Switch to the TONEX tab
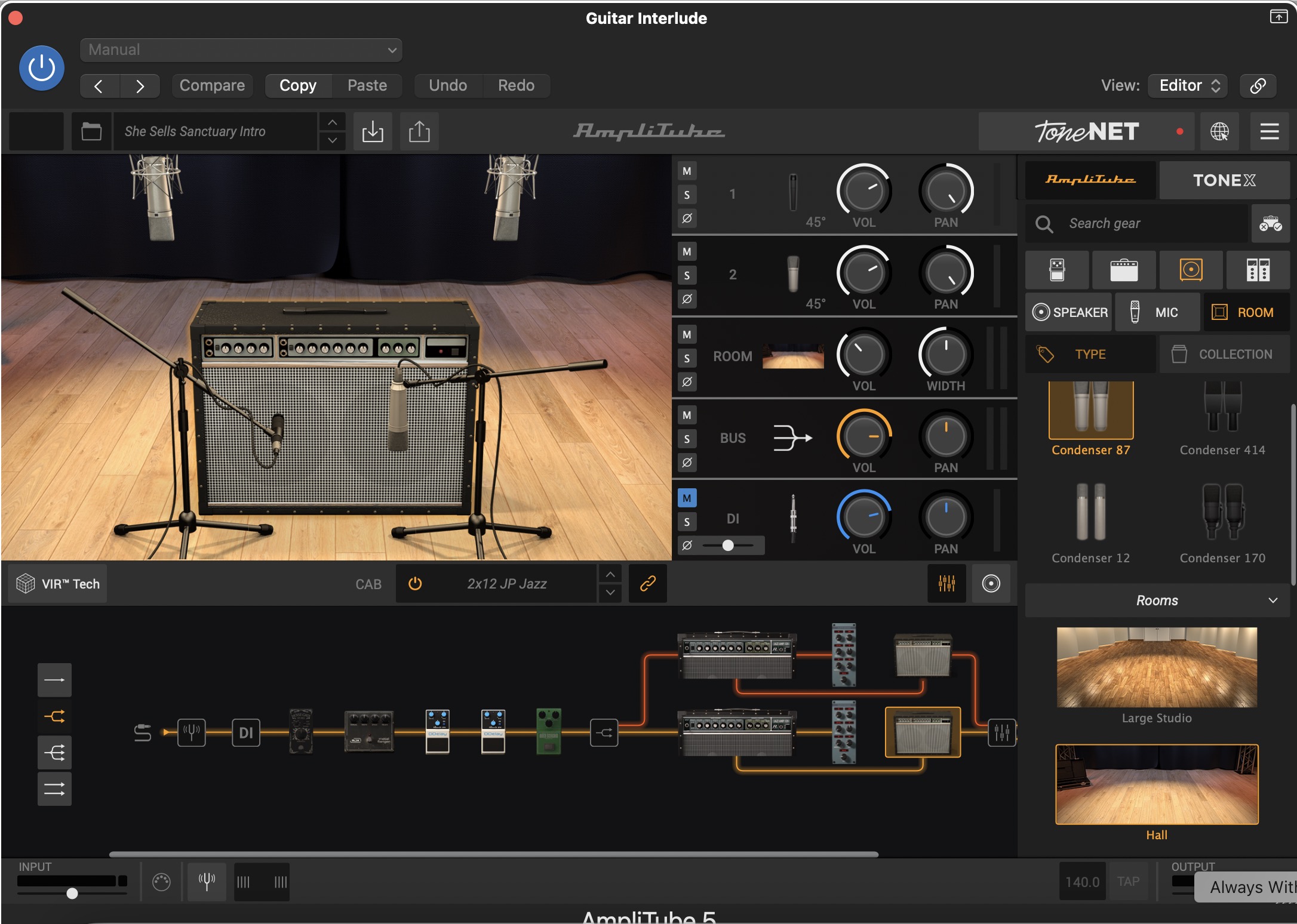 [x=1225, y=180]
